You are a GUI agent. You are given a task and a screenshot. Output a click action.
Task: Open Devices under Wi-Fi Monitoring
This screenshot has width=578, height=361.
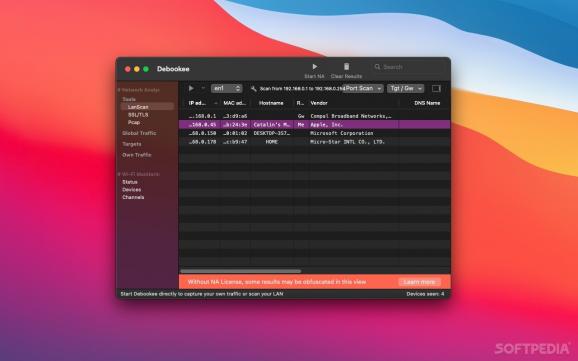click(x=132, y=190)
